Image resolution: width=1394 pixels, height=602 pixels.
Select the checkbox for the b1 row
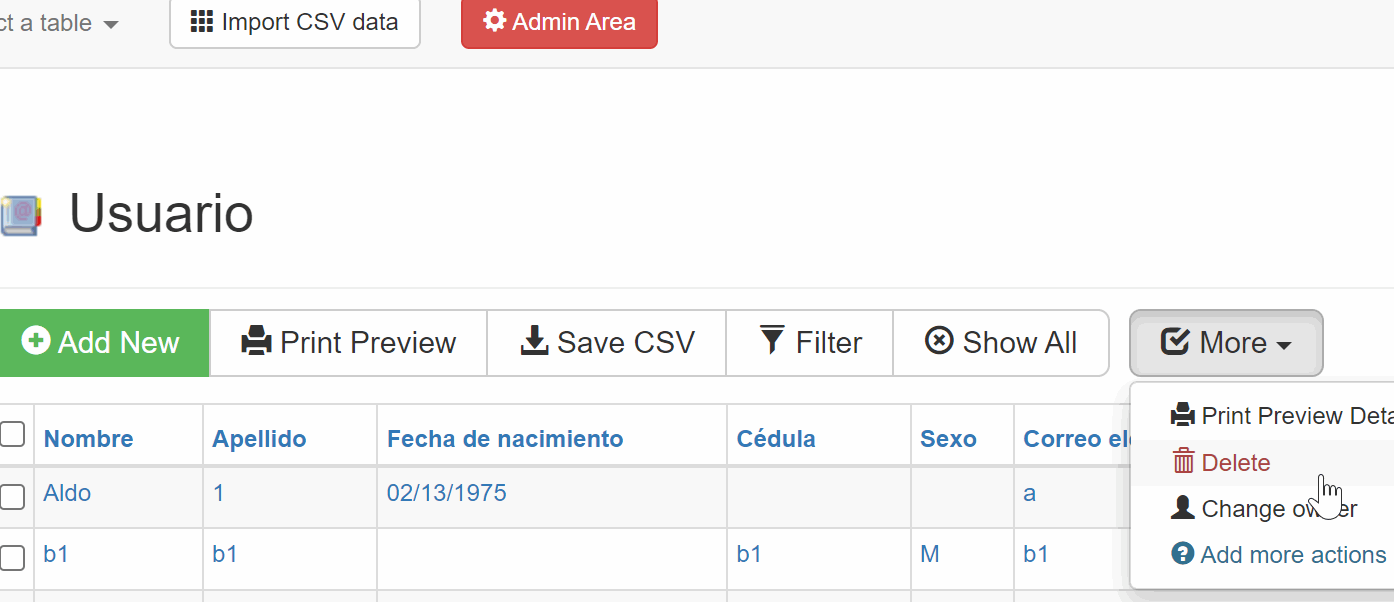[x=12, y=558]
